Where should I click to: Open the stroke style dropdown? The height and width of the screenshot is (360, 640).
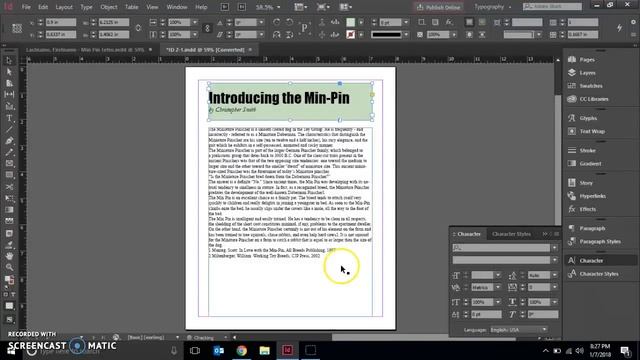406,35
